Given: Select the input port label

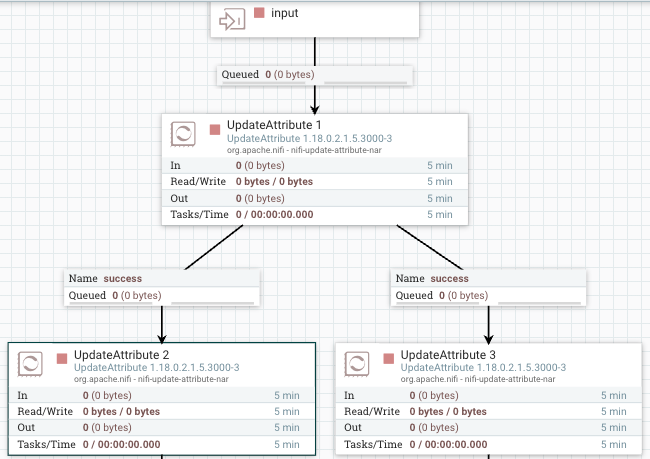Looking at the screenshot, I should pyautogui.click(x=285, y=13).
